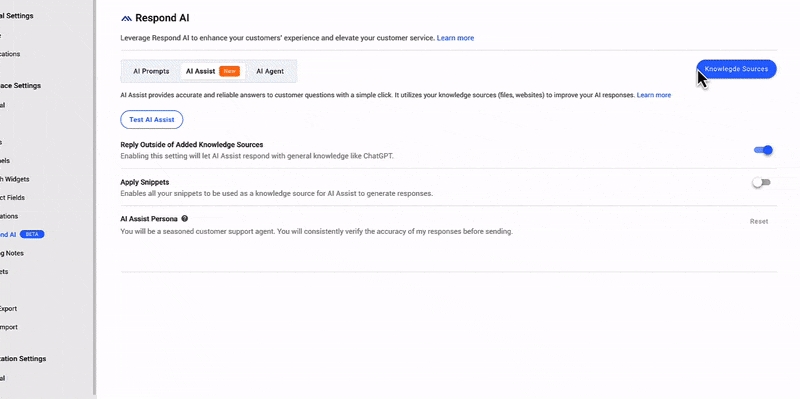The width and height of the screenshot is (800, 399).
Task: Disable Reply Outside of Added Knowledge Sources
Action: pyautogui.click(x=763, y=150)
